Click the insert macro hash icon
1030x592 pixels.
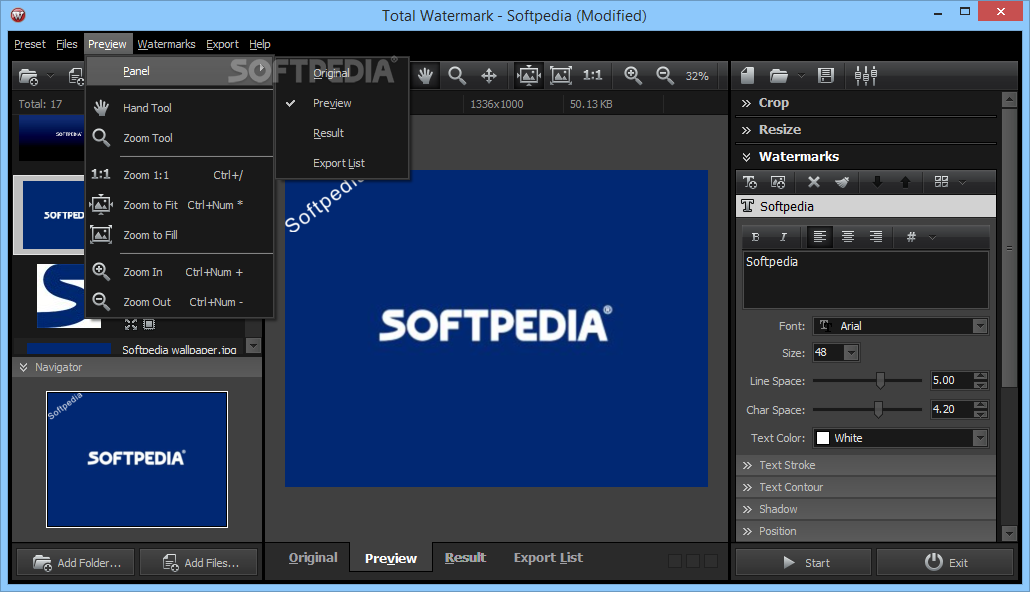click(x=911, y=237)
